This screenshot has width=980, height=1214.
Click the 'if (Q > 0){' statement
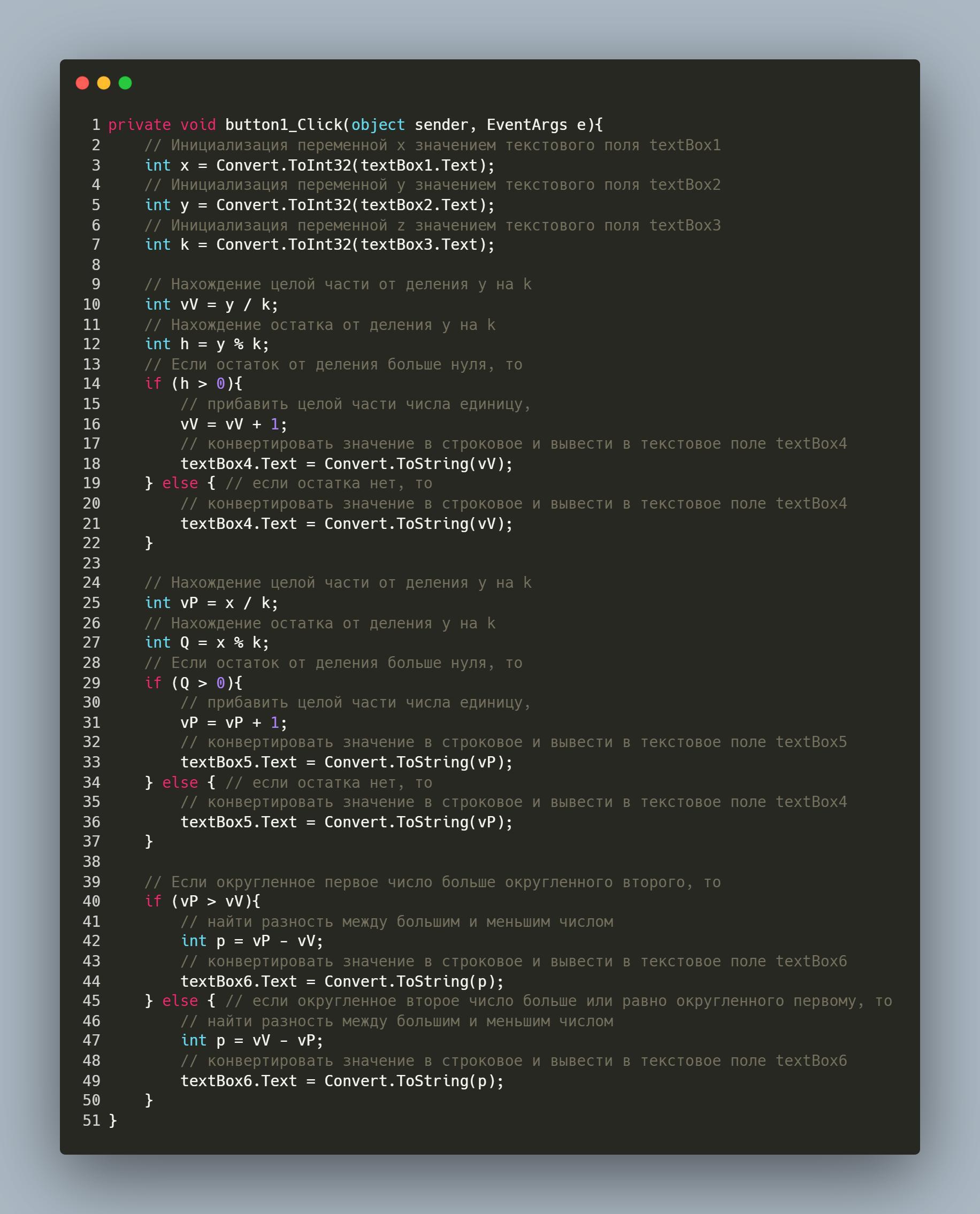[x=194, y=682]
